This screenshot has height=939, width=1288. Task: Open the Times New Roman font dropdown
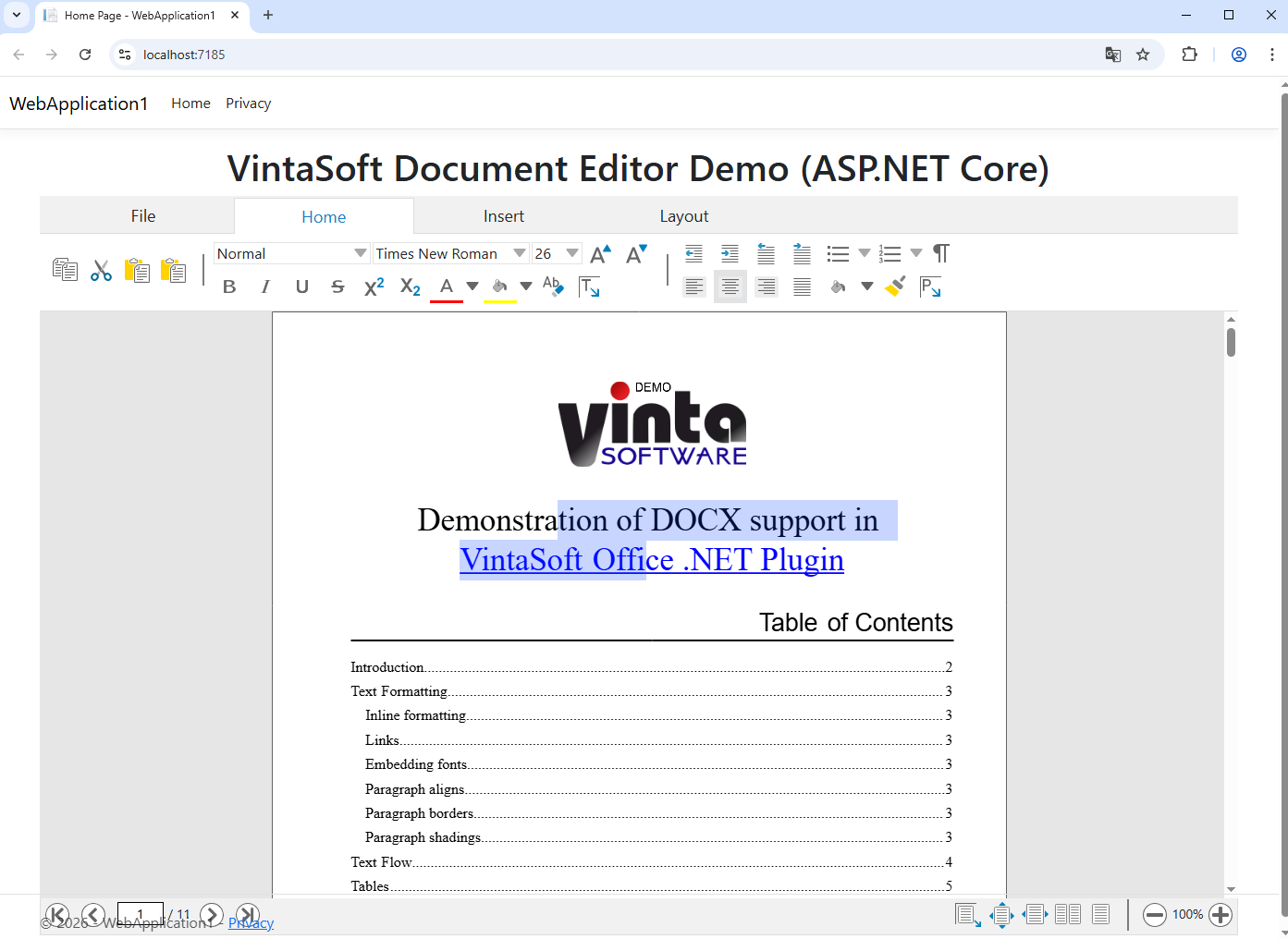pos(519,254)
